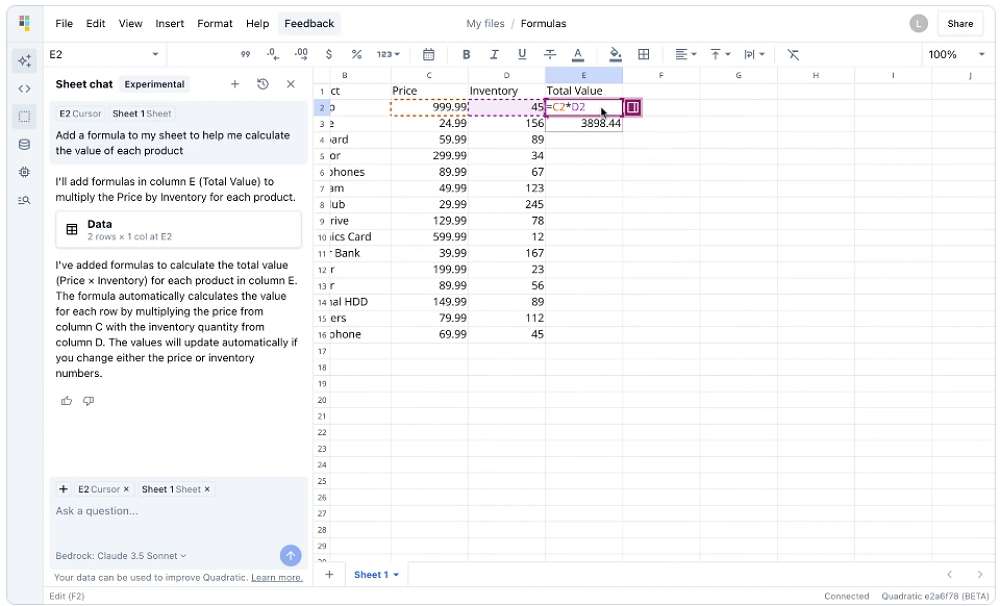Format cells as currency

329,55
